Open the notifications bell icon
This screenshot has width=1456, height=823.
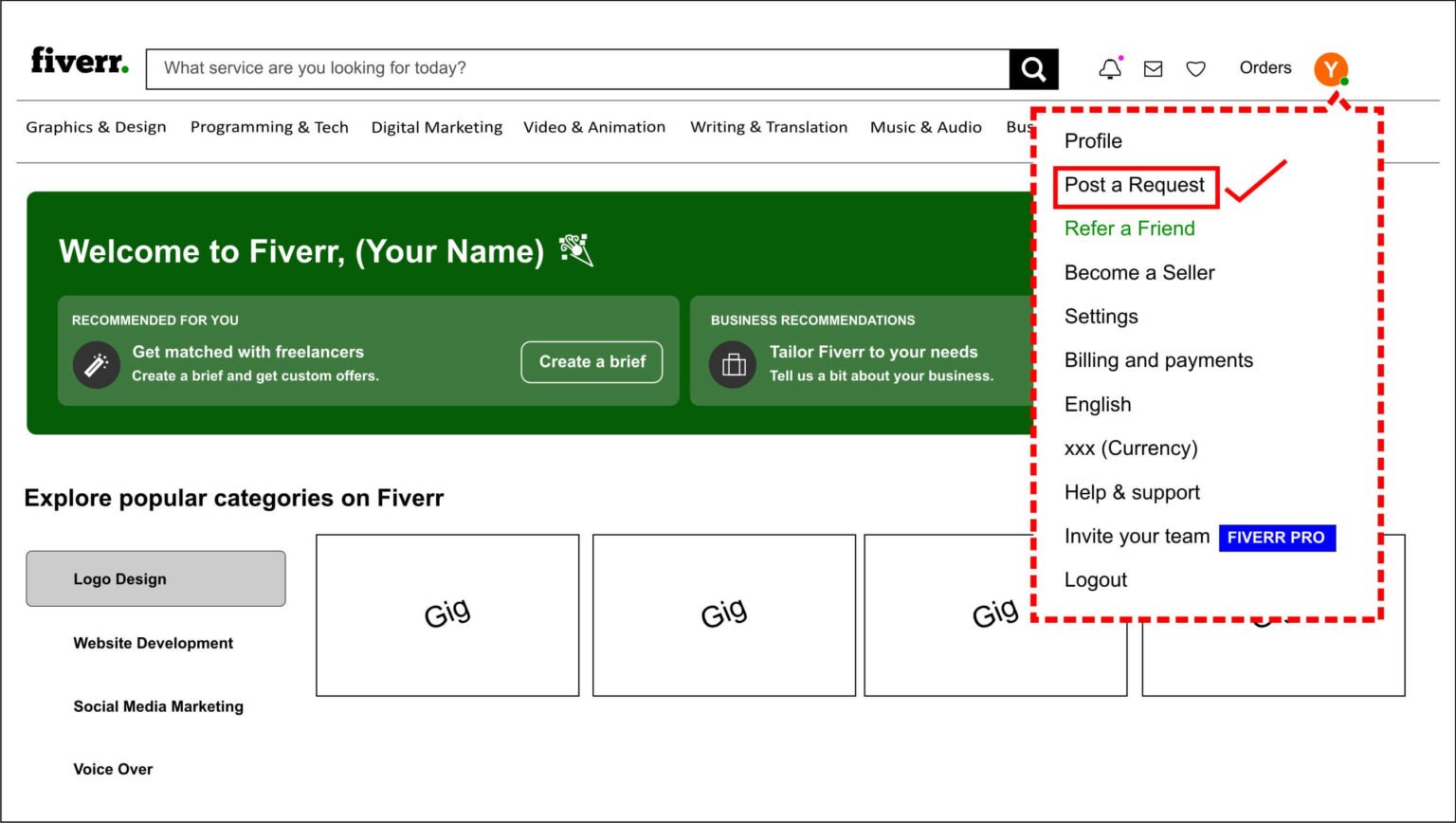[x=1110, y=68]
